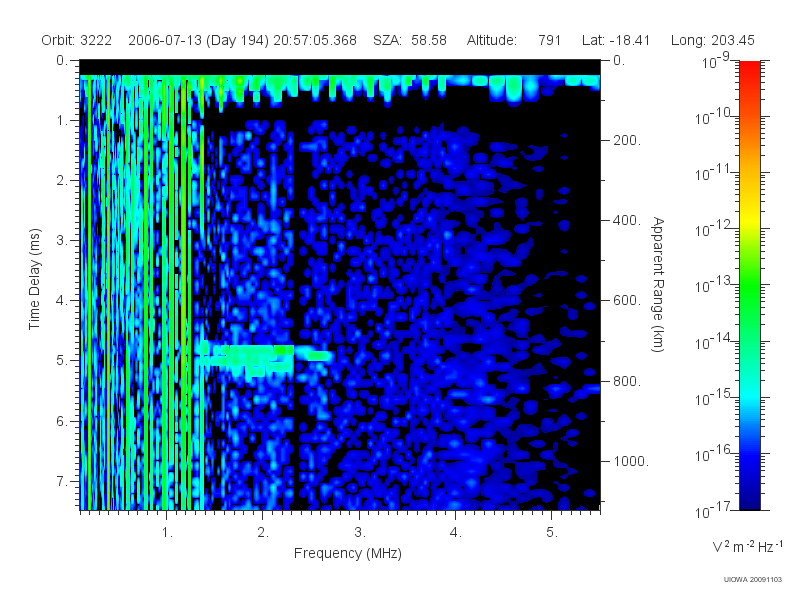Click the 800. tick on apparent range axis
The image size is (800, 600).
[627, 381]
